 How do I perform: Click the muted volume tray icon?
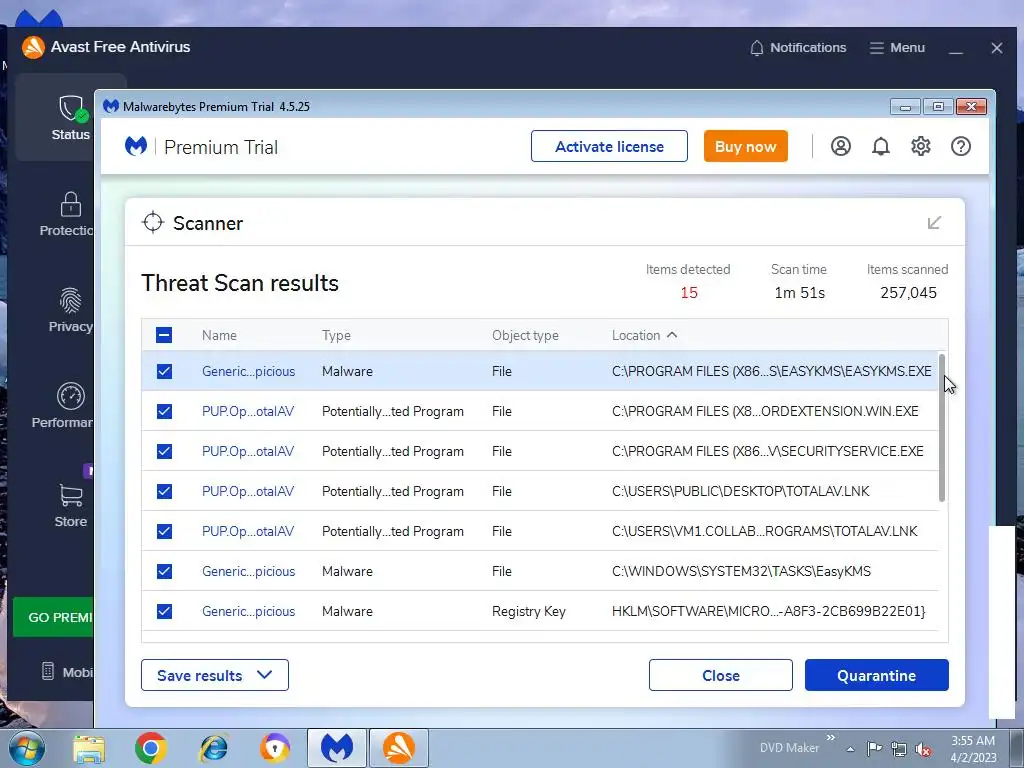click(923, 749)
